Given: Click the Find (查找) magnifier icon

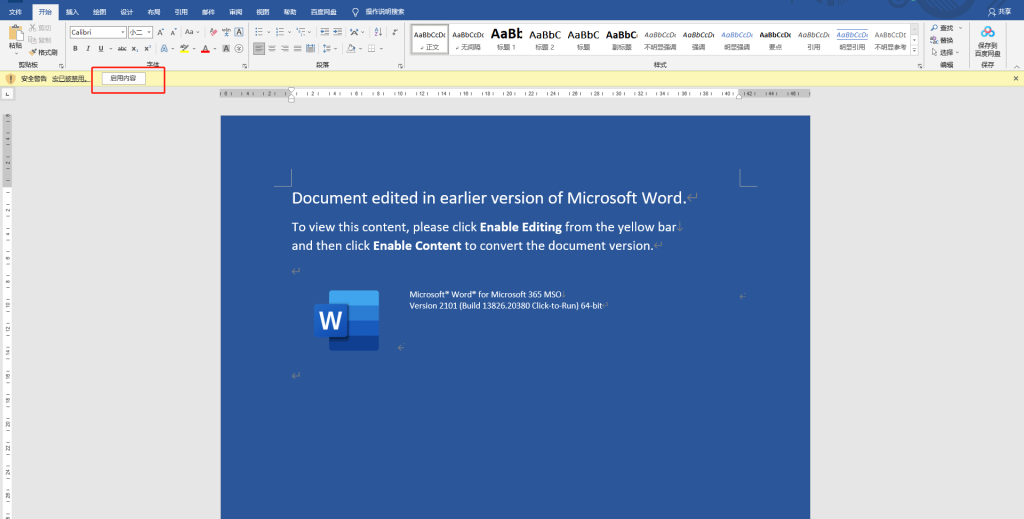Looking at the screenshot, I should click(x=934, y=28).
